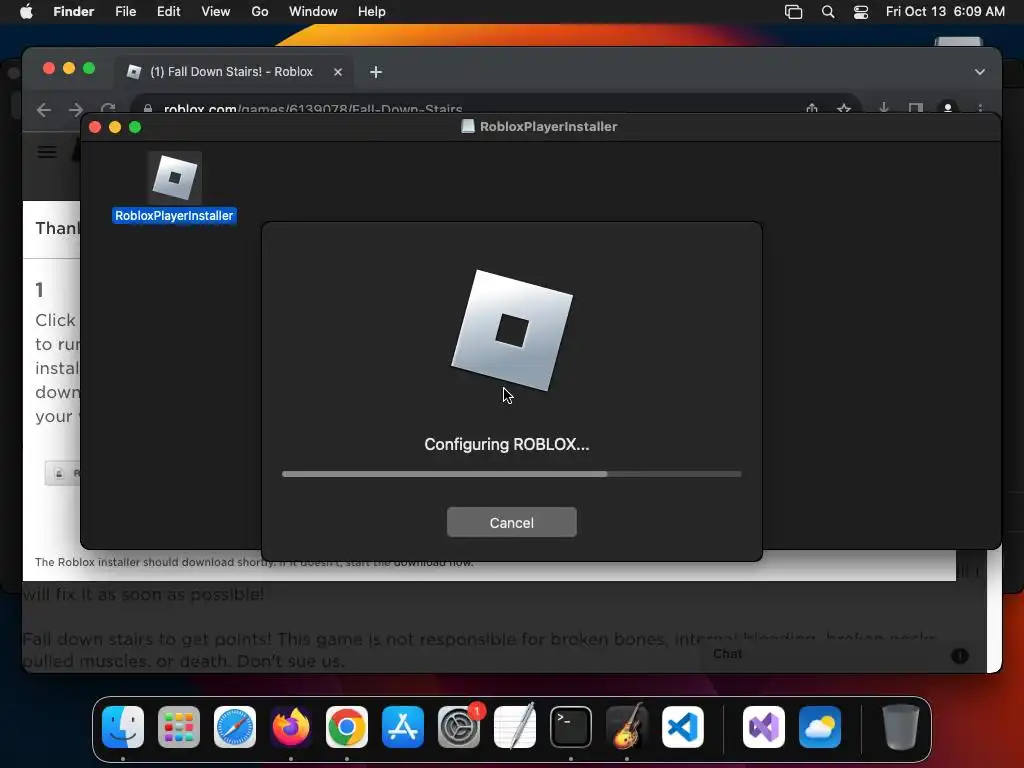
Task: Open the File menu
Action: point(125,12)
